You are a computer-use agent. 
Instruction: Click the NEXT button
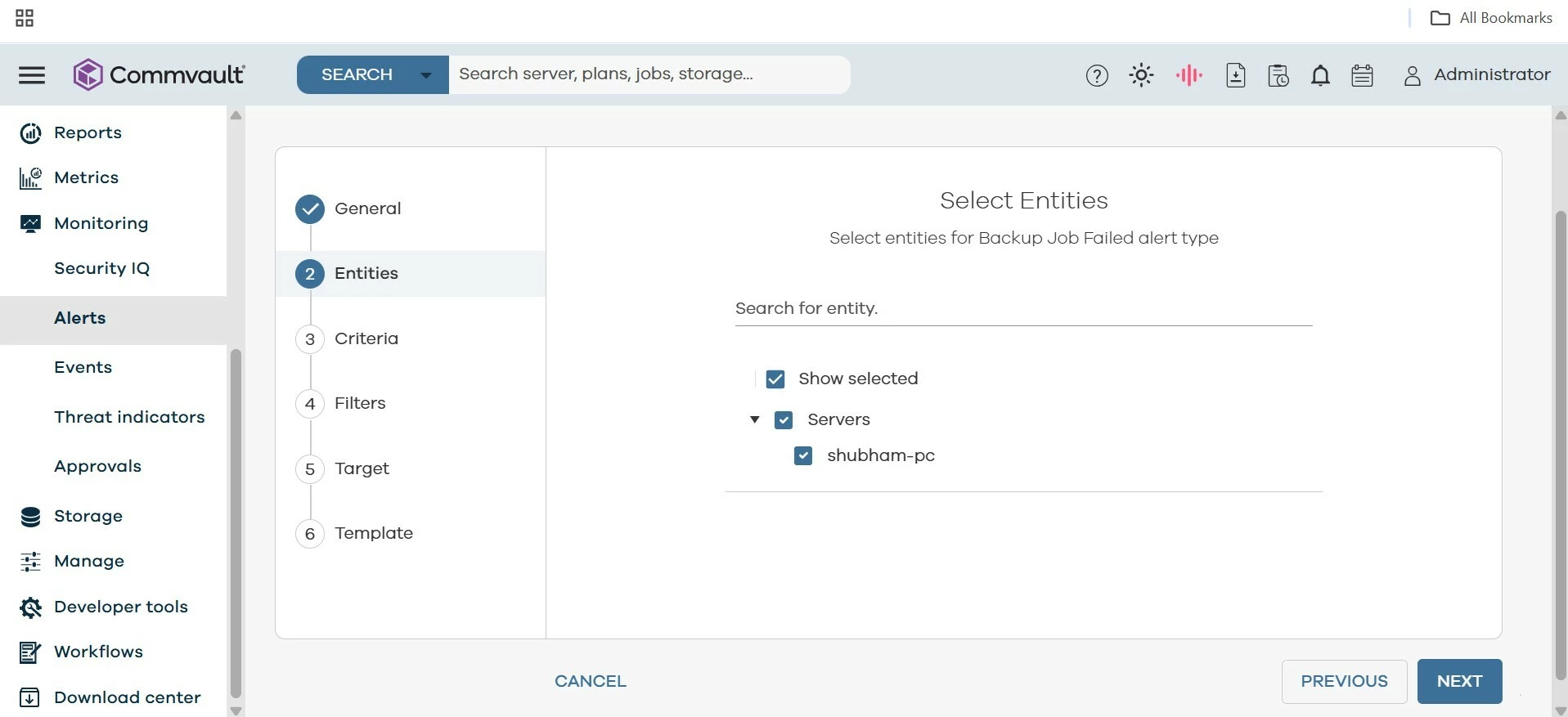click(1458, 681)
